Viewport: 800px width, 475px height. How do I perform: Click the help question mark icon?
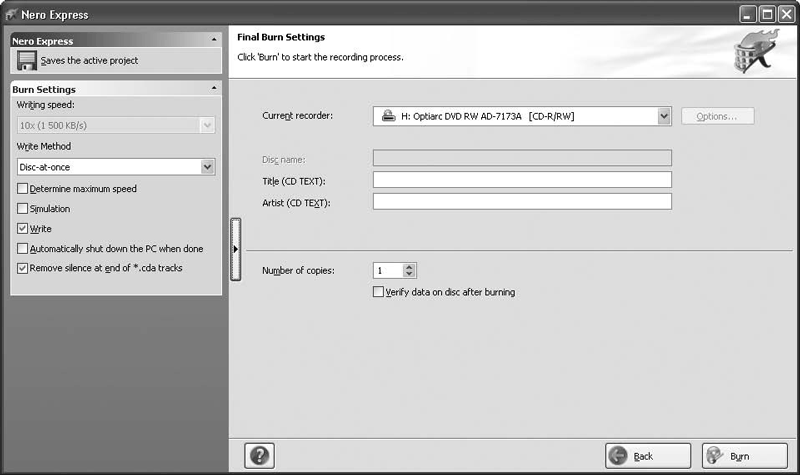click(259, 455)
